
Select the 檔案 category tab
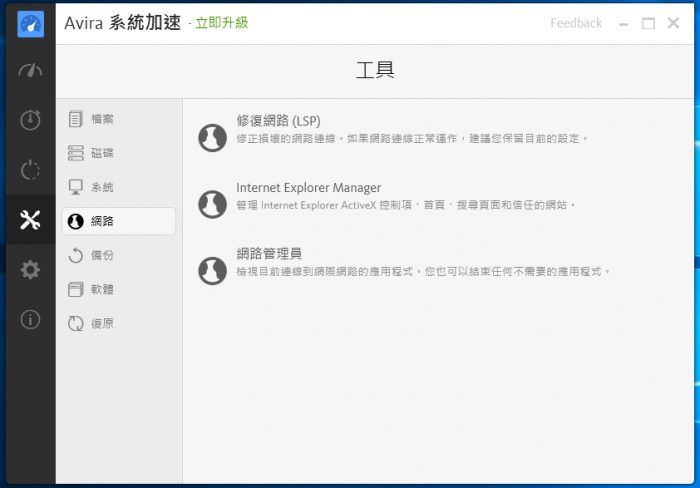(x=119, y=119)
